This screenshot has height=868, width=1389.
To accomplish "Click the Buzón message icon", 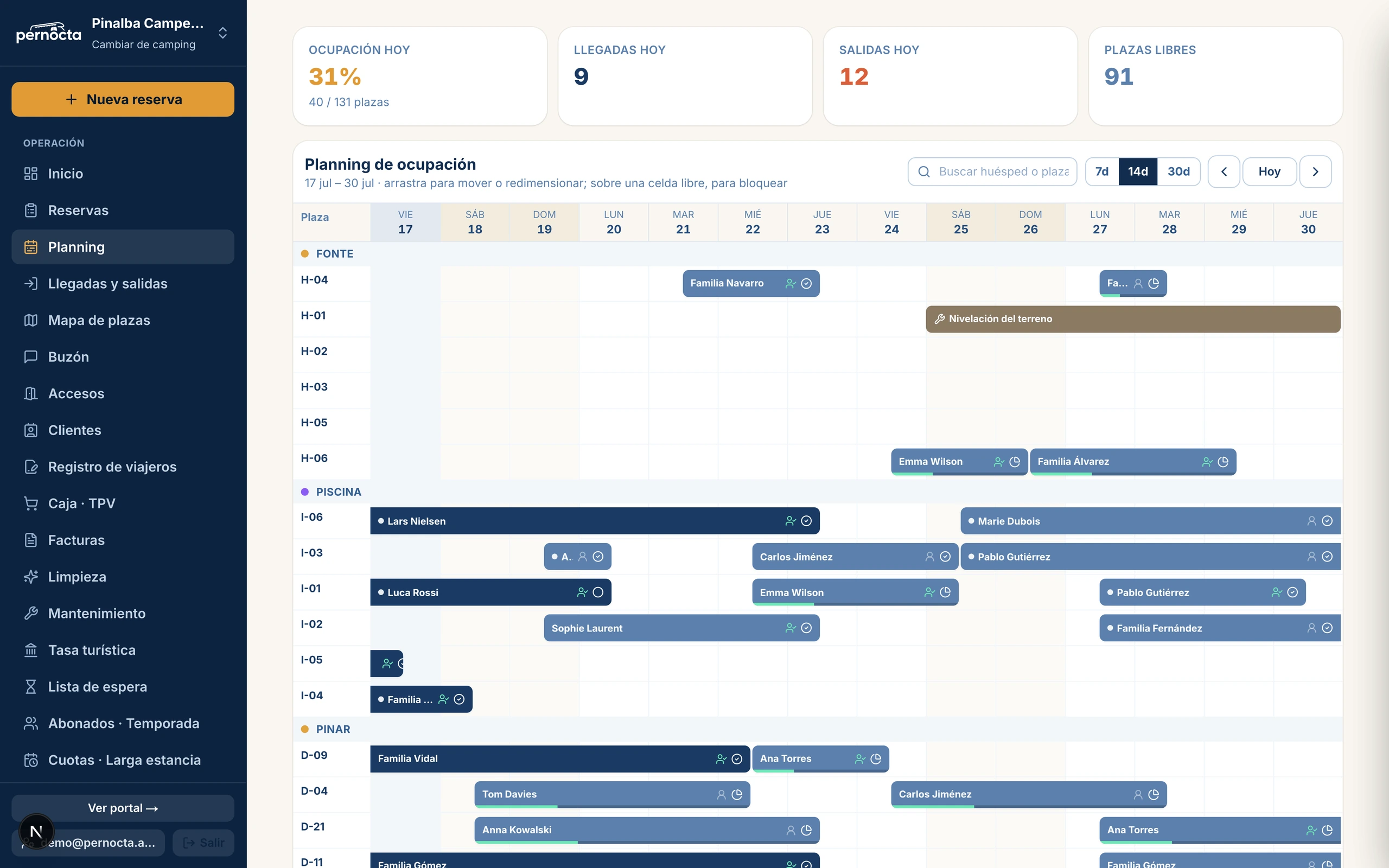I will coord(31,357).
